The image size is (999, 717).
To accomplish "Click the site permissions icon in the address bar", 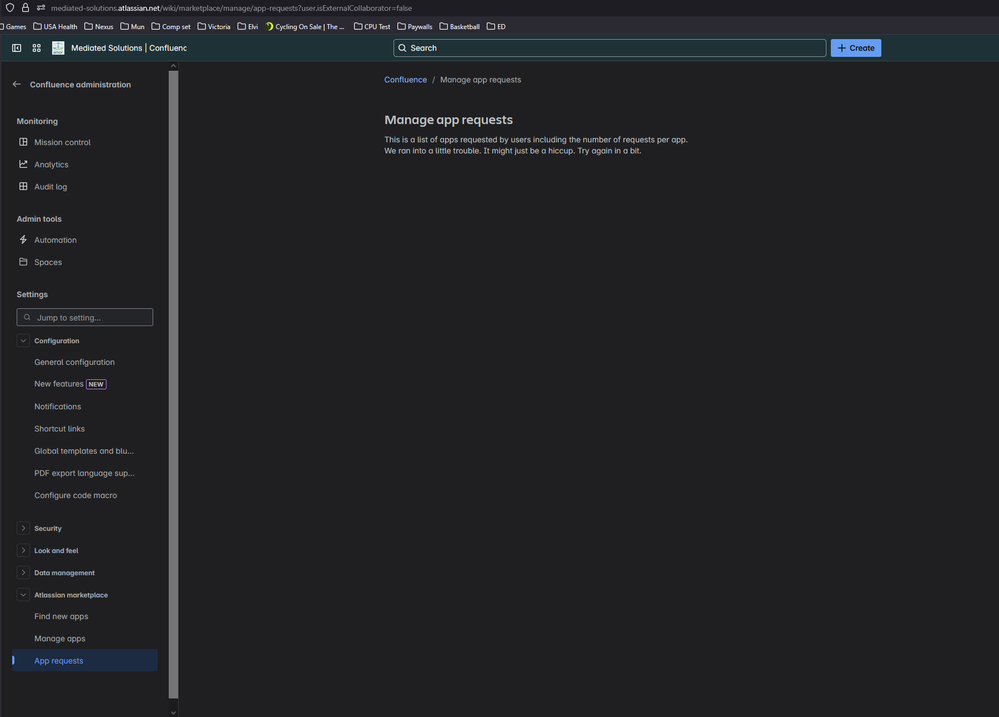I will [x=41, y=8].
